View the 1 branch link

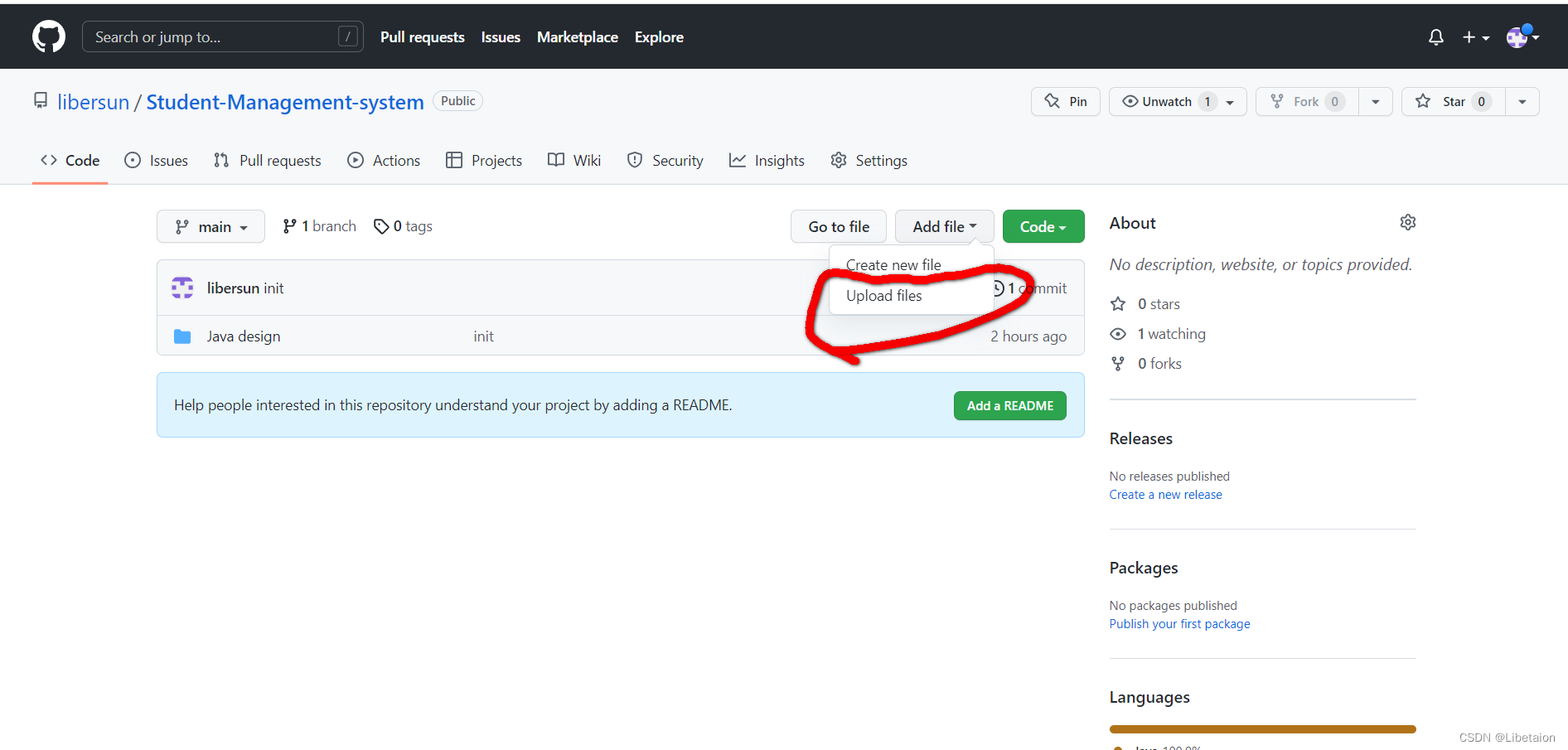(319, 226)
